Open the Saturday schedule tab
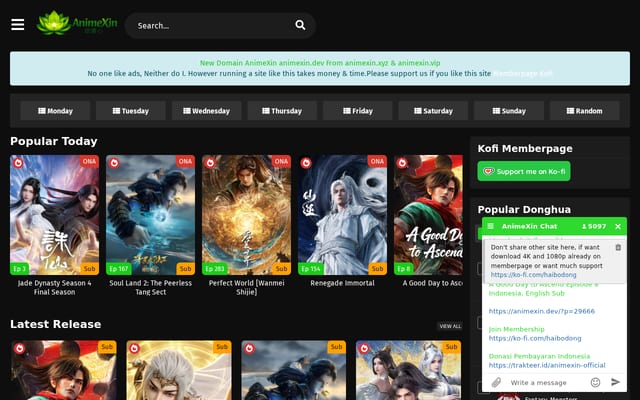 click(433, 111)
